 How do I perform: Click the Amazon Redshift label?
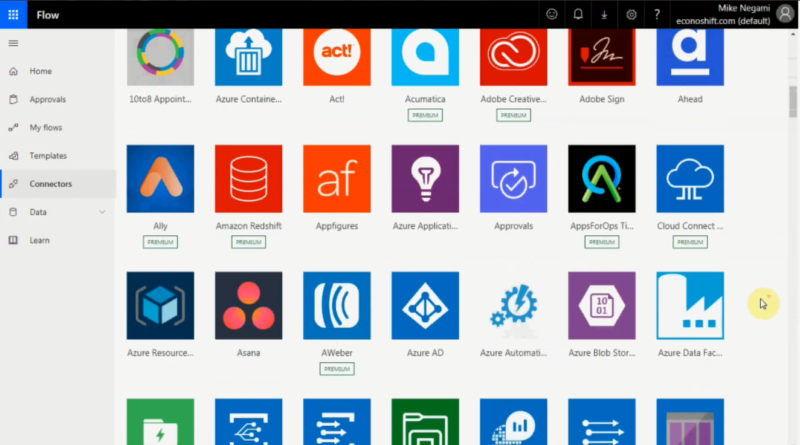coord(248,226)
